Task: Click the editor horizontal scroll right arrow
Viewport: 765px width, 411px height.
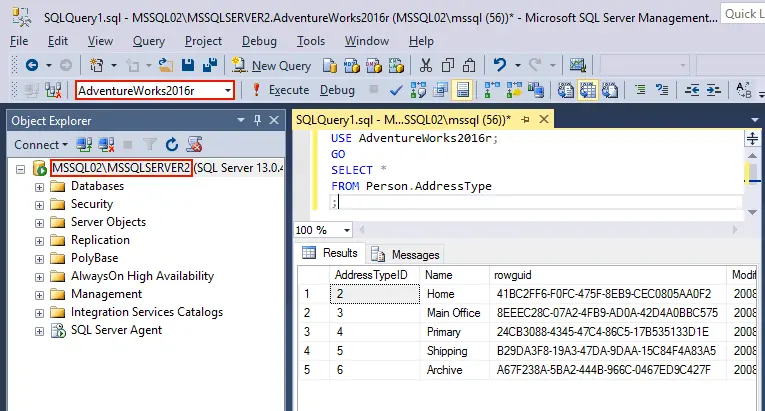Action: [735, 229]
